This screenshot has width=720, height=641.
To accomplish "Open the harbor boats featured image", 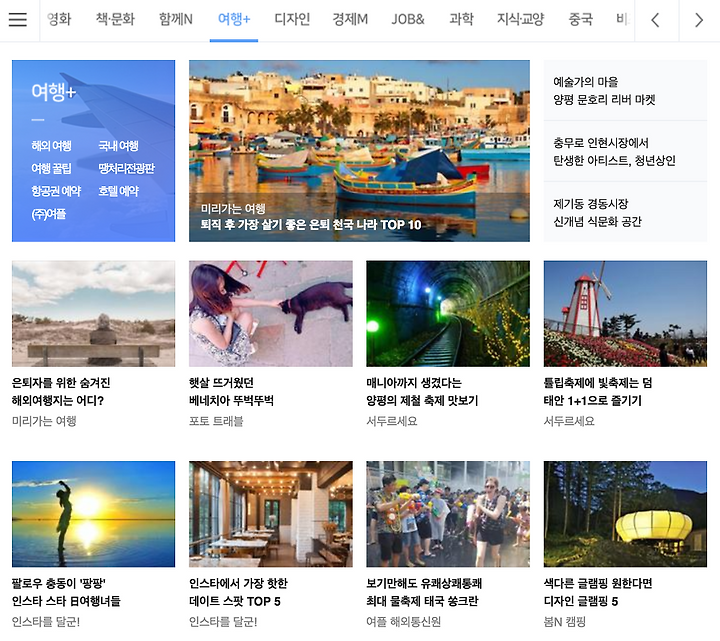I will coord(359,151).
